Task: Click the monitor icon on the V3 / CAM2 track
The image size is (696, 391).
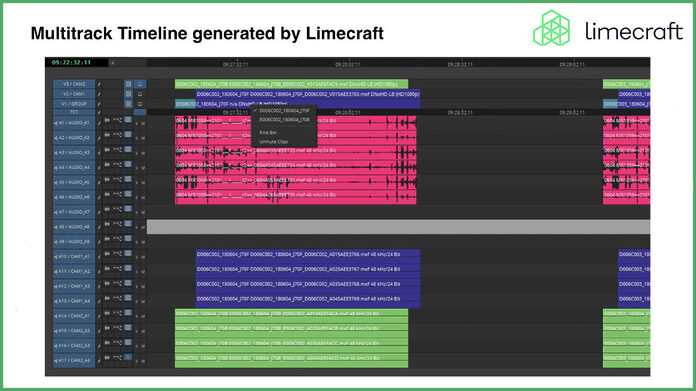Action: (128, 84)
